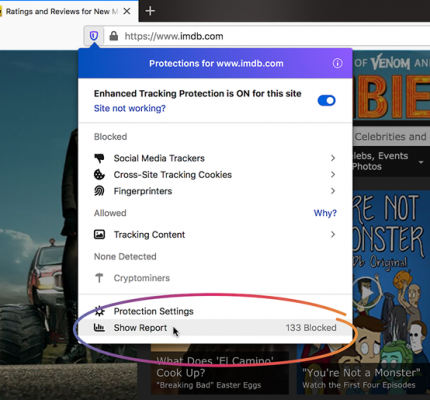This screenshot has height=400, width=430.
Task: Click the Tracking Content image icon
Action: 99,235
